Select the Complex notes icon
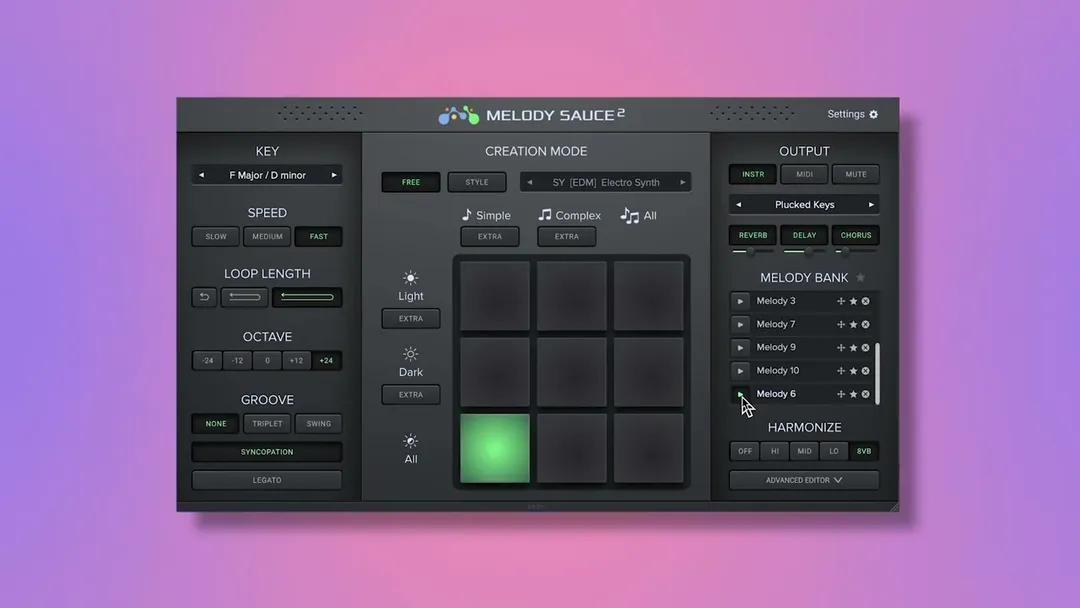1080x608 pixels. point(545,214)
